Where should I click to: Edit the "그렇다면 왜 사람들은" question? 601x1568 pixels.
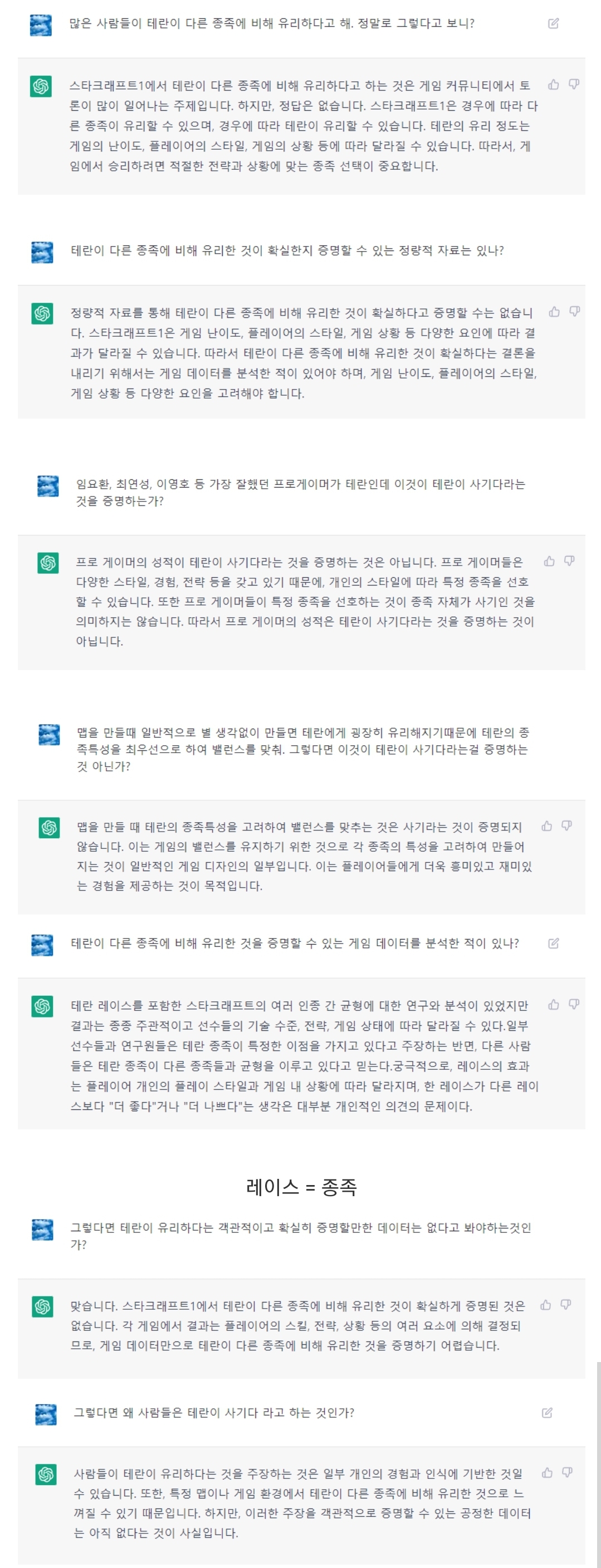pyautogui.click(x=548, y=1413)
